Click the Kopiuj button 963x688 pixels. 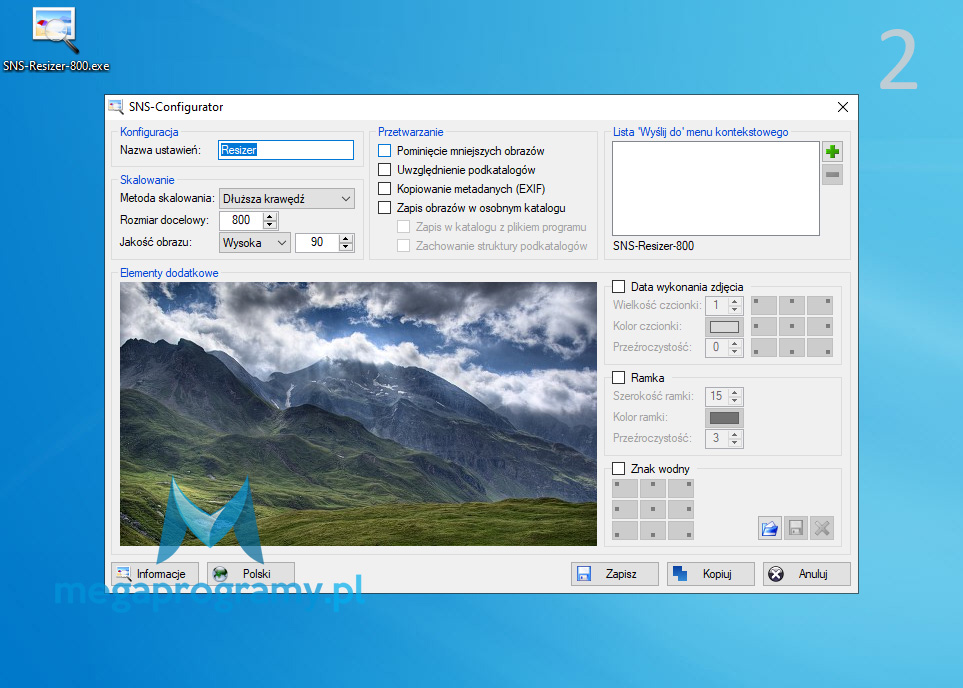coord(711,574)
